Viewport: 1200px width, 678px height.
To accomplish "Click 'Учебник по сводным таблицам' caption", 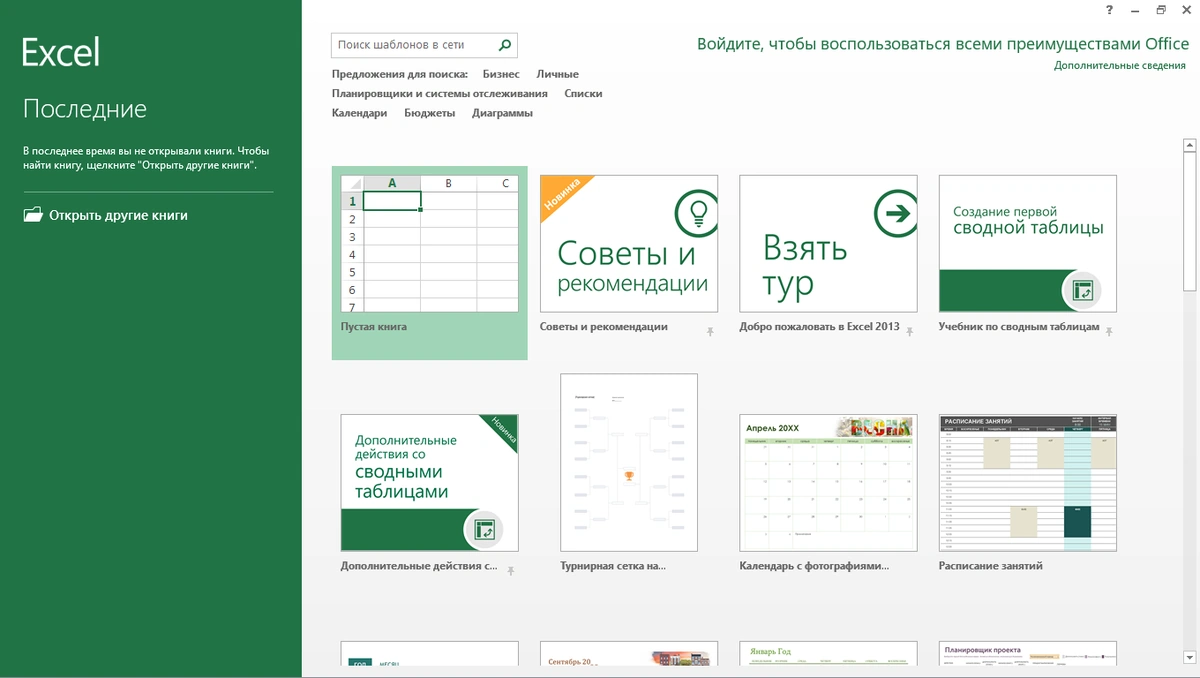I will click(1019, 327).
